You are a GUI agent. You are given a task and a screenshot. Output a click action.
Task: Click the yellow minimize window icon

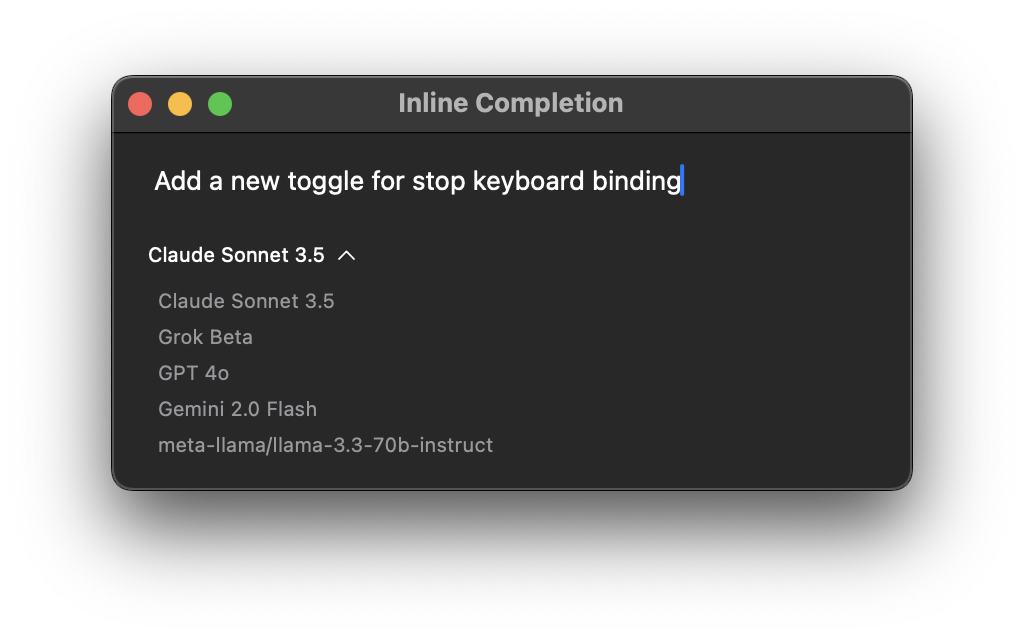tap(180, 103)
